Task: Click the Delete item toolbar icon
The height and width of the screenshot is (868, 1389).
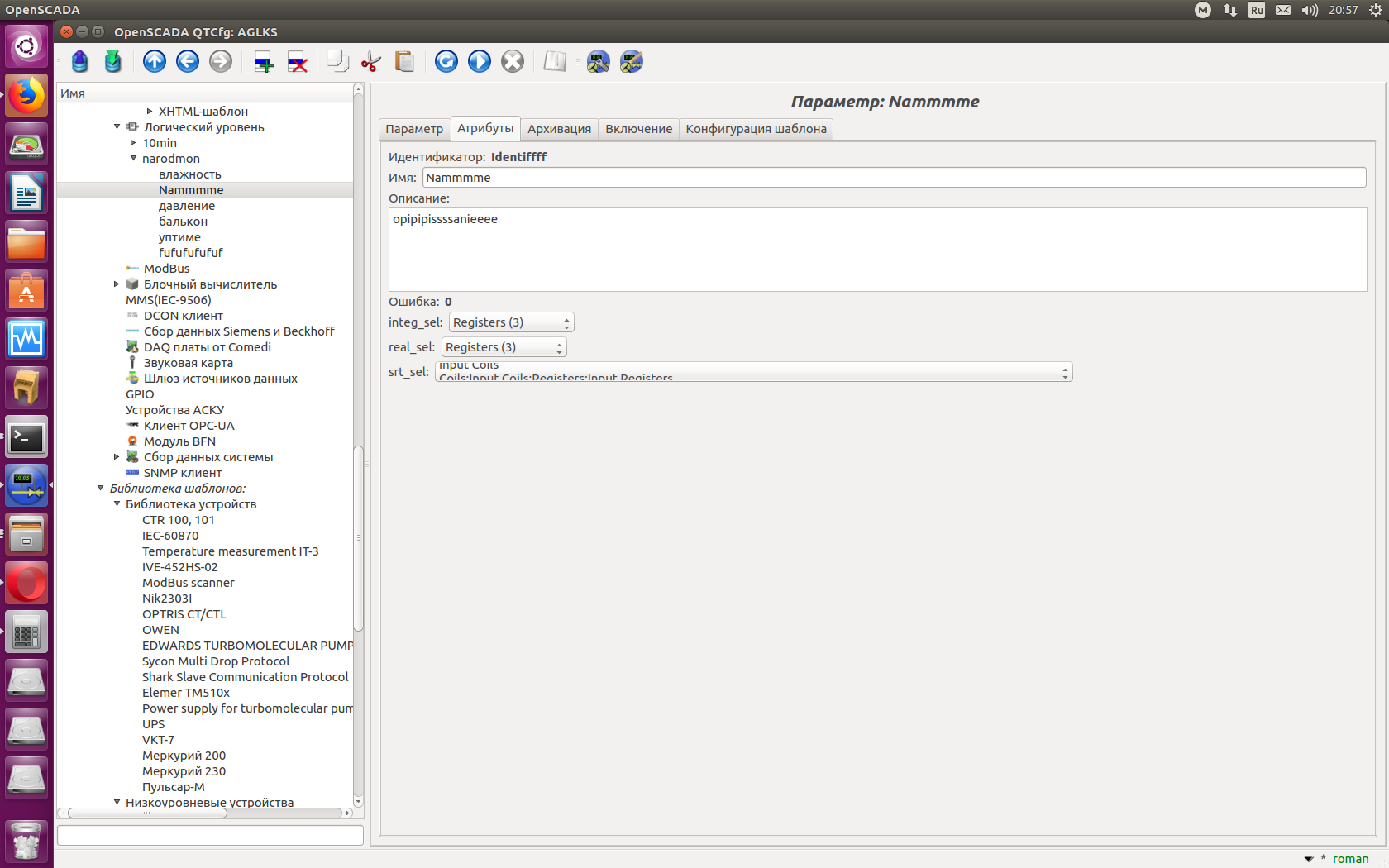Action: coord(297,61)
